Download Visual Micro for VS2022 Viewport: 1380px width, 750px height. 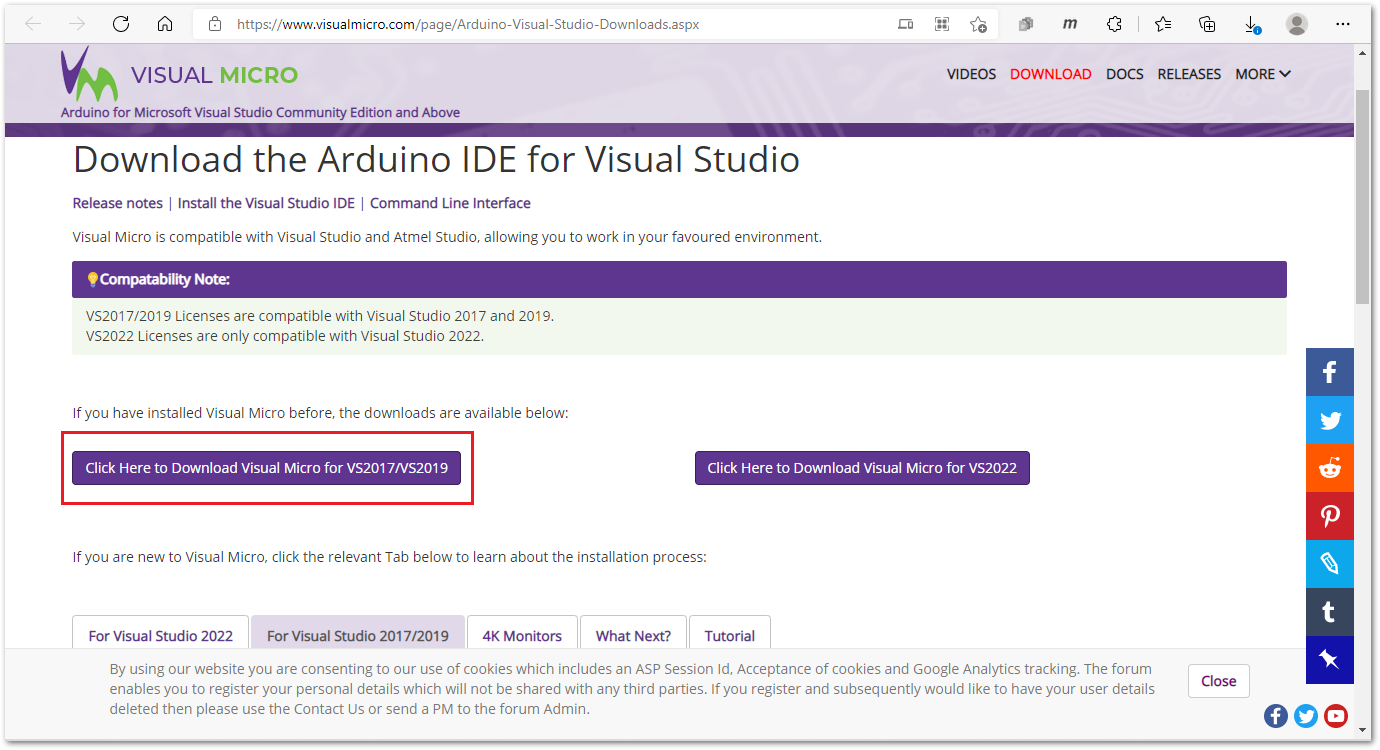click(862, 468)
